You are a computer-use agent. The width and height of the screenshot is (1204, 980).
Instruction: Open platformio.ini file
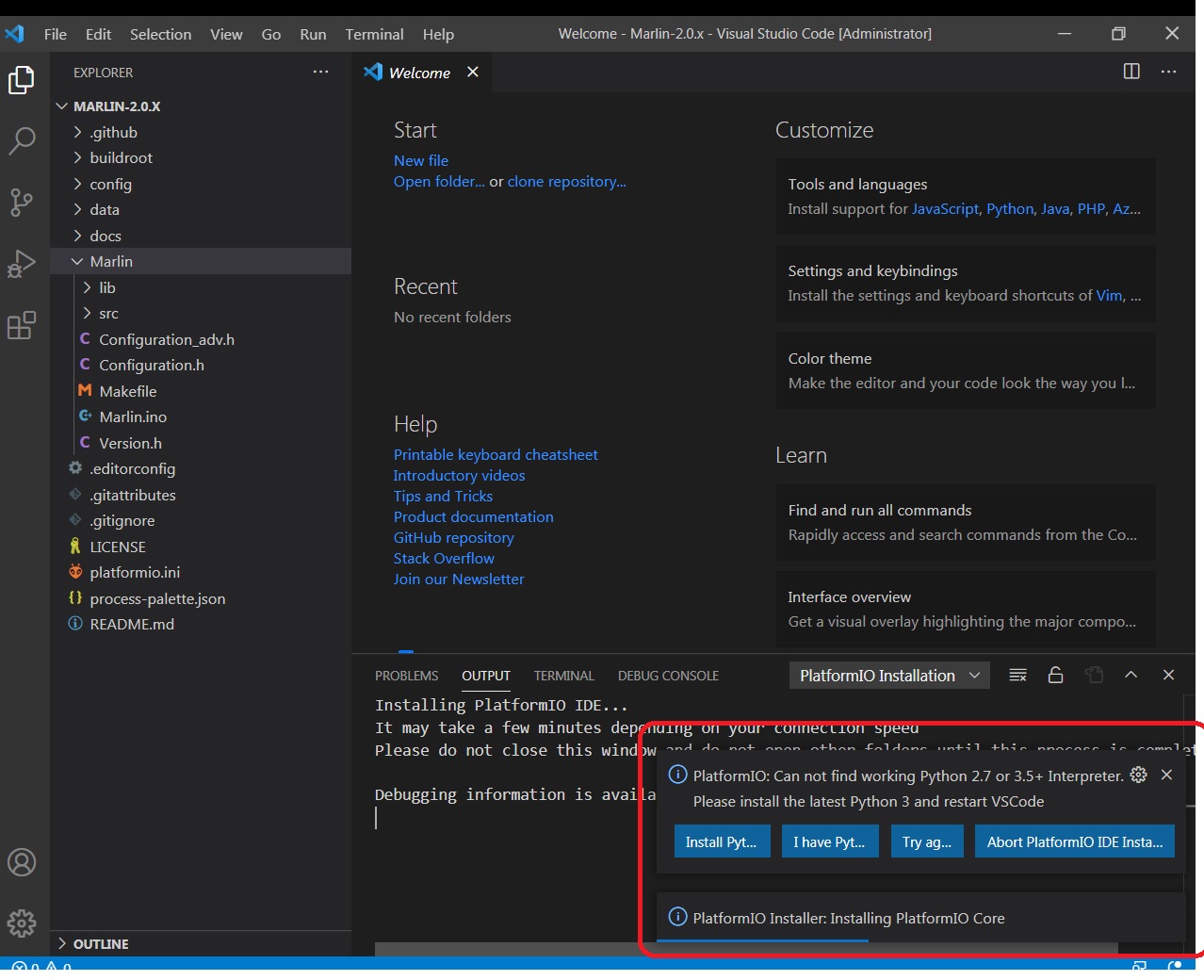[135, 572]
